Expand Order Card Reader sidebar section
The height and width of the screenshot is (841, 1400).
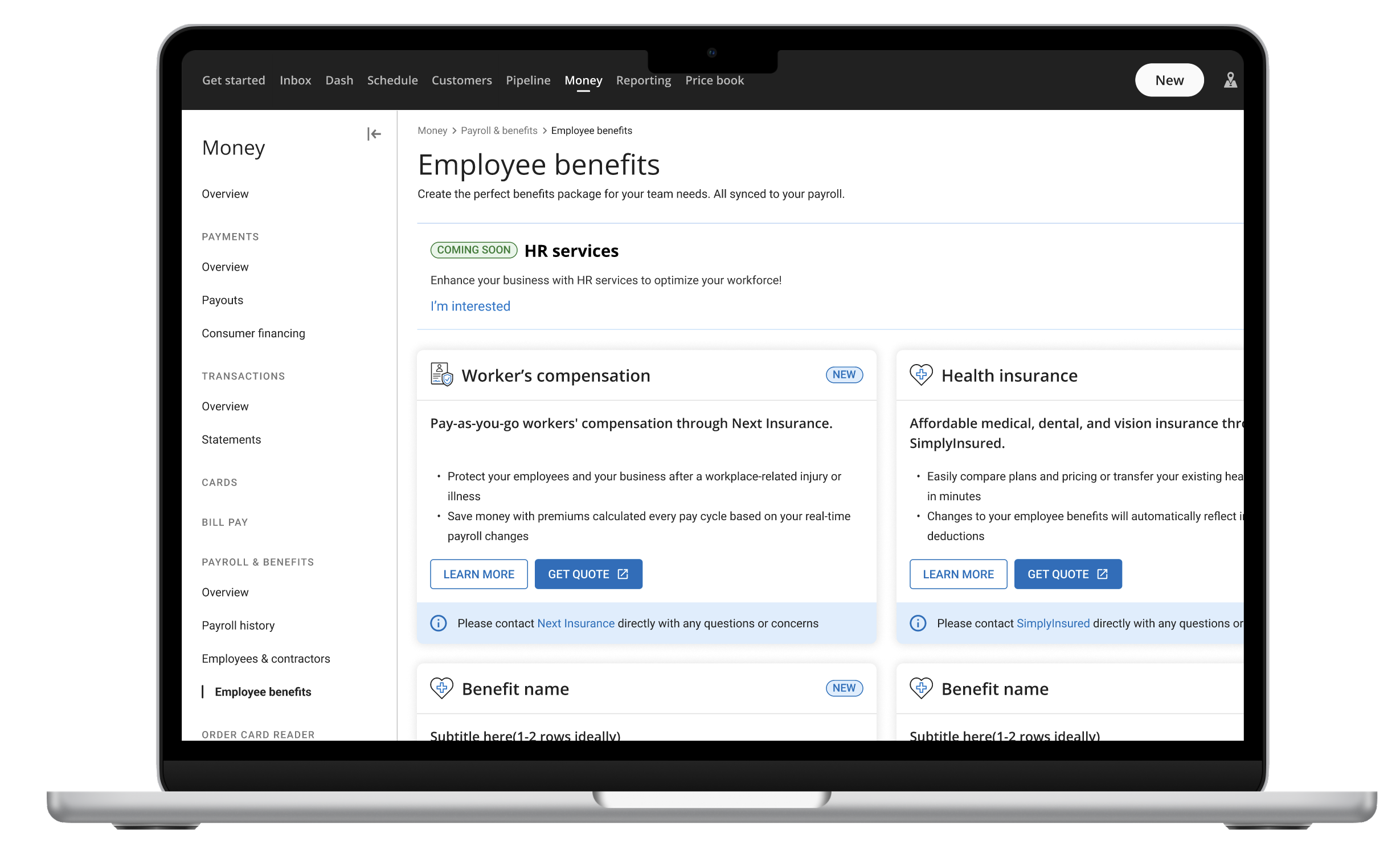(258, 734)
